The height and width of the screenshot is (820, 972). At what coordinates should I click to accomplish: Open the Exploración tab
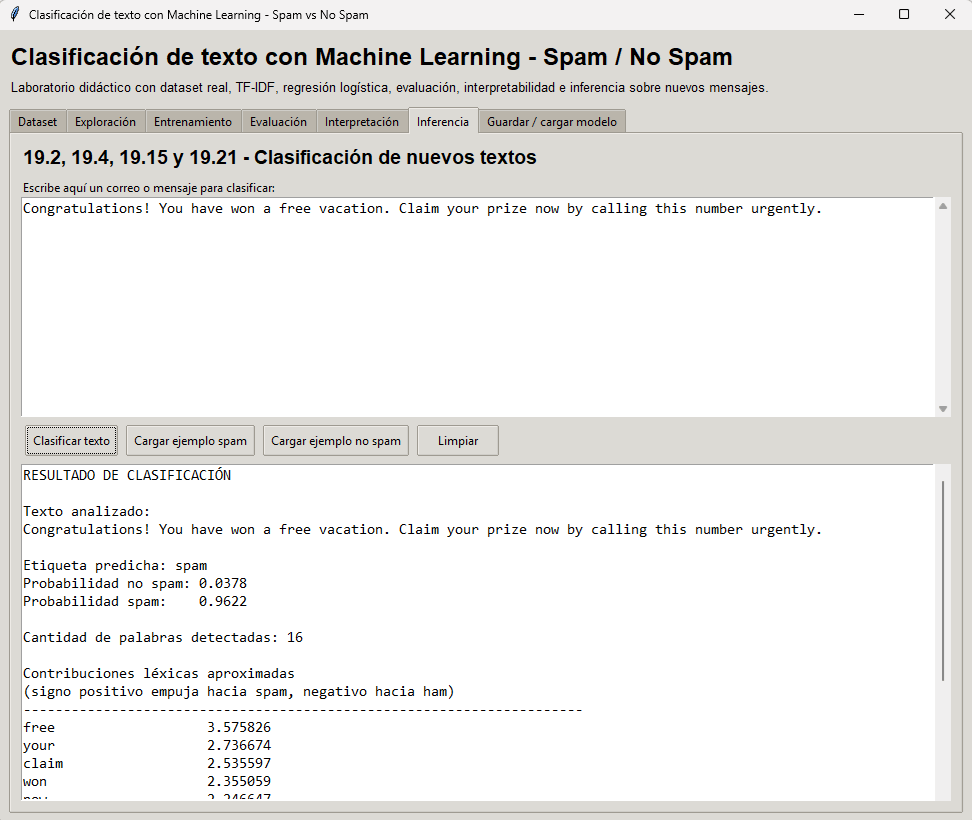105,121
